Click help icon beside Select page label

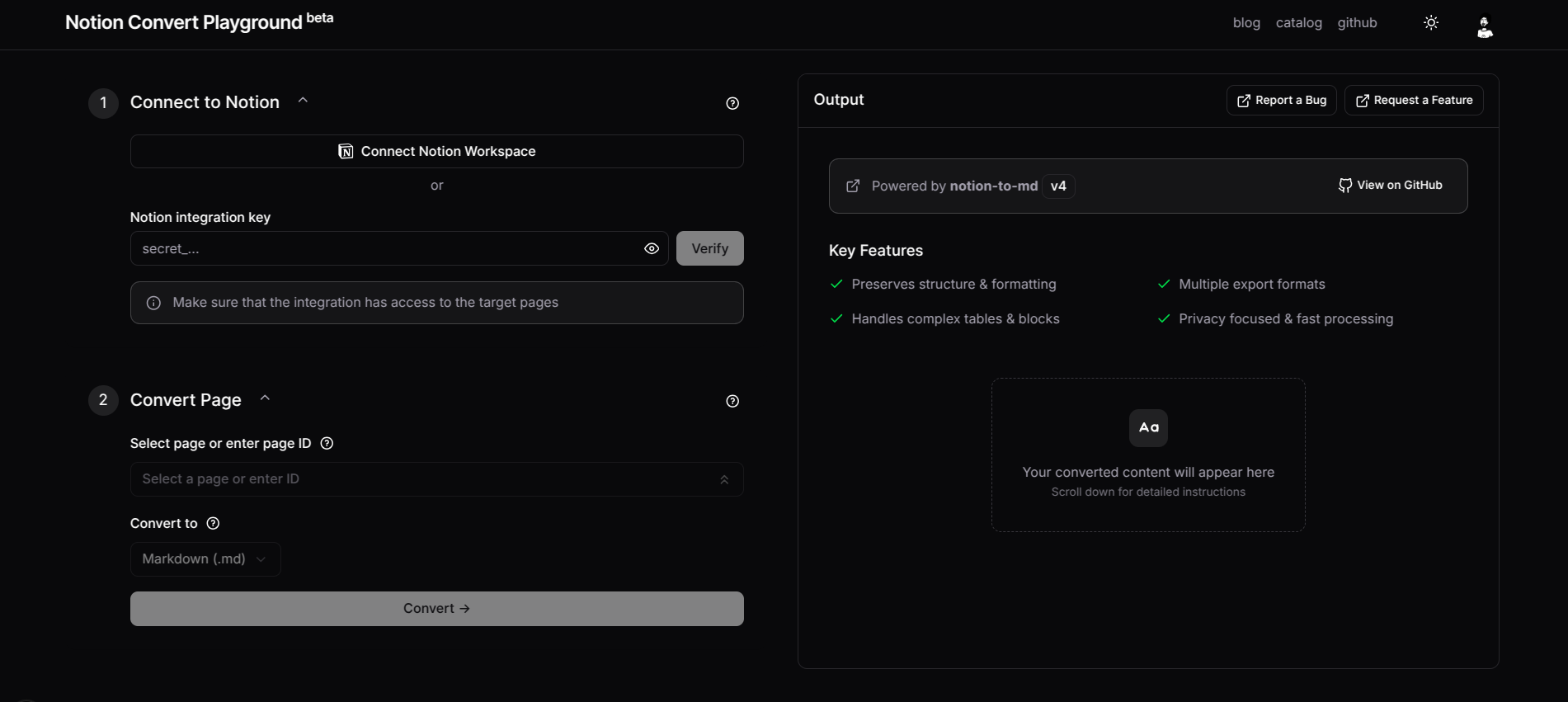click(327, 443)
